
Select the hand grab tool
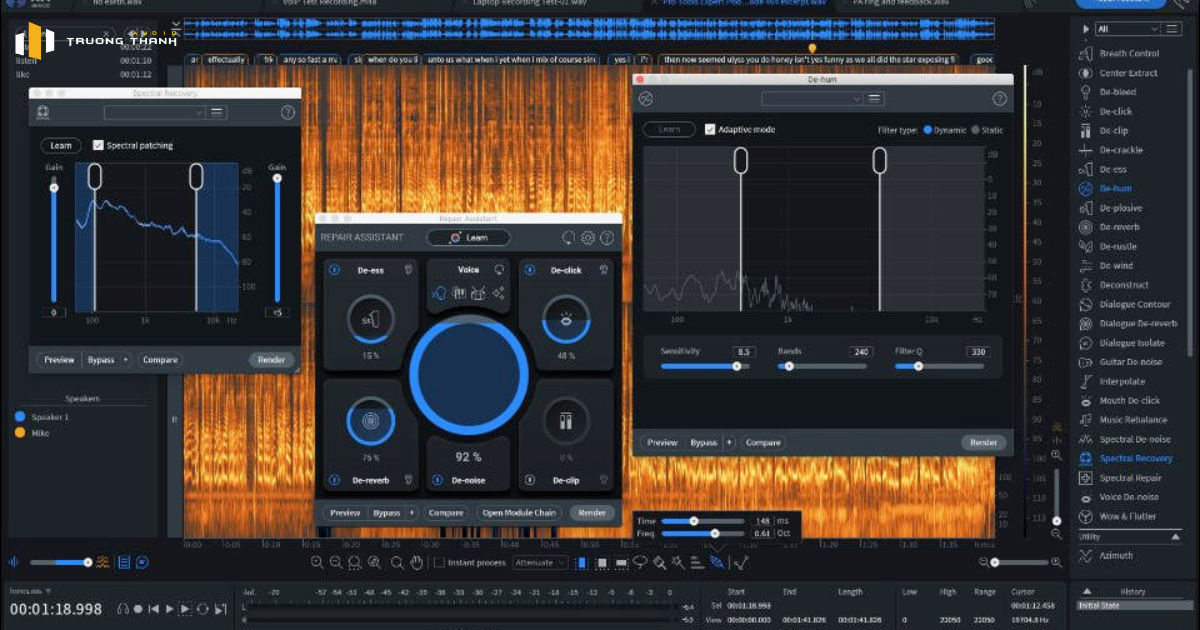[416, 563]
